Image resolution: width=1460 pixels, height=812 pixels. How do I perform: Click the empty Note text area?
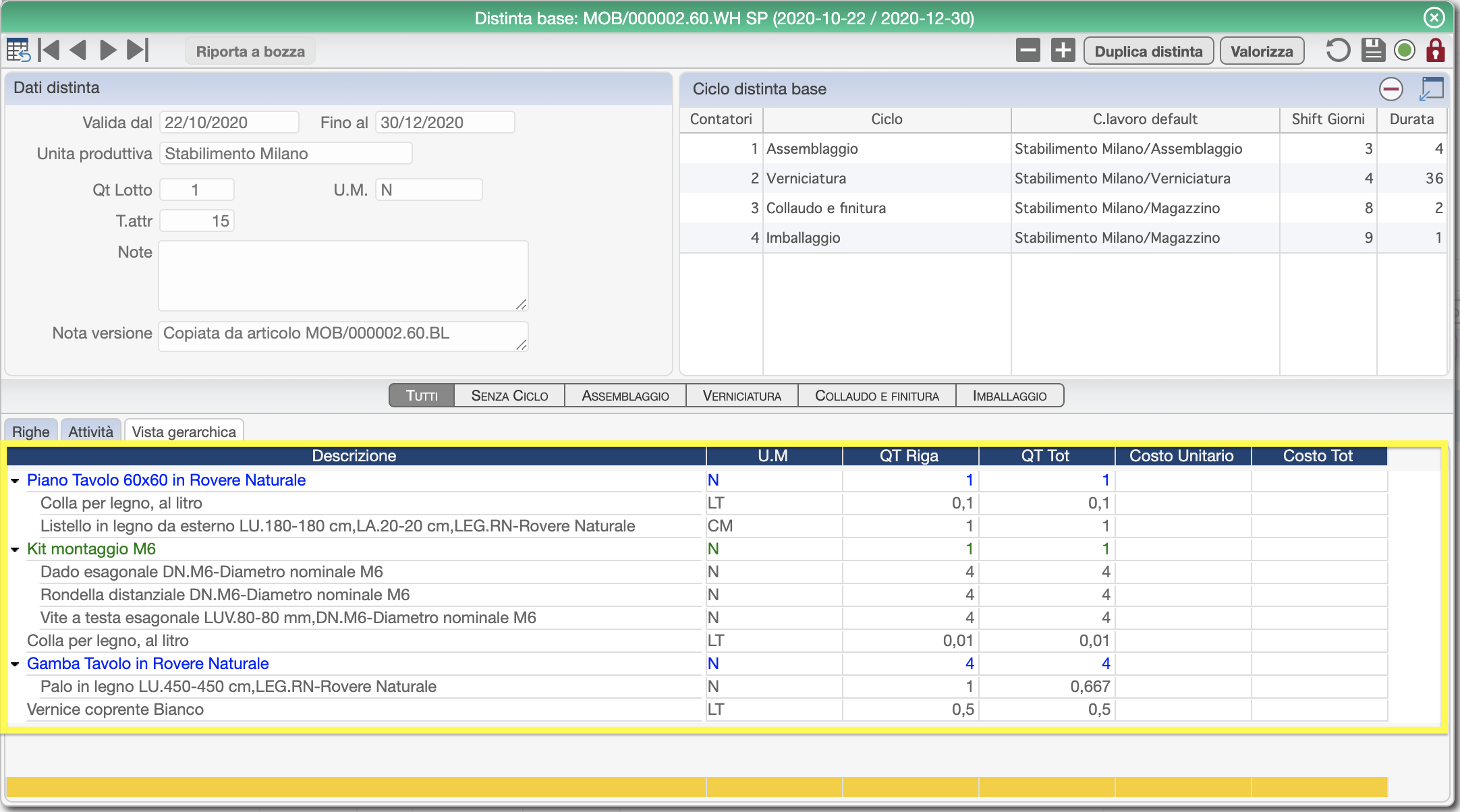click(x=343, y=276)
